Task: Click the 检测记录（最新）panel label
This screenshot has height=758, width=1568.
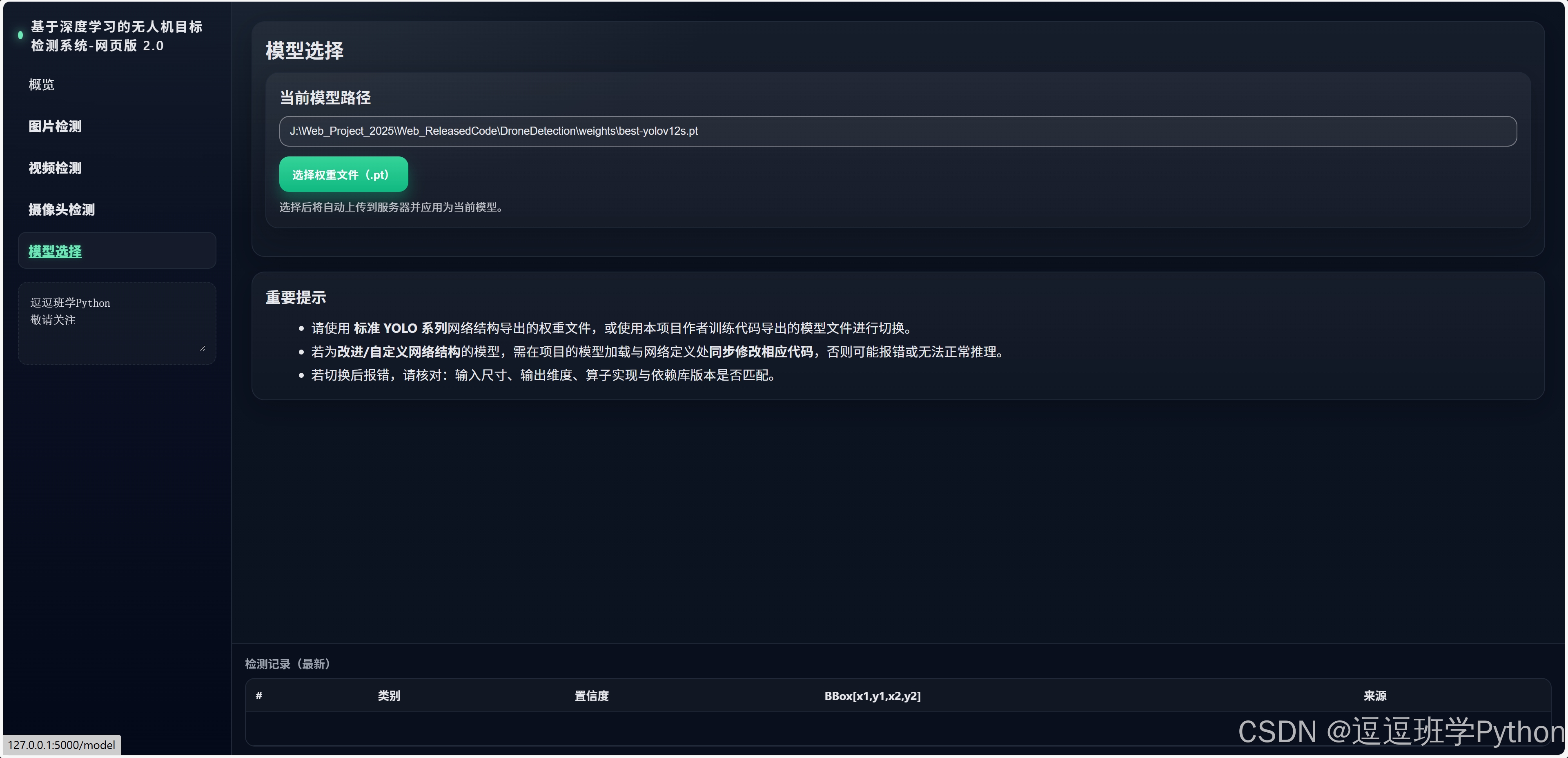Action: (x=287, y=664)
